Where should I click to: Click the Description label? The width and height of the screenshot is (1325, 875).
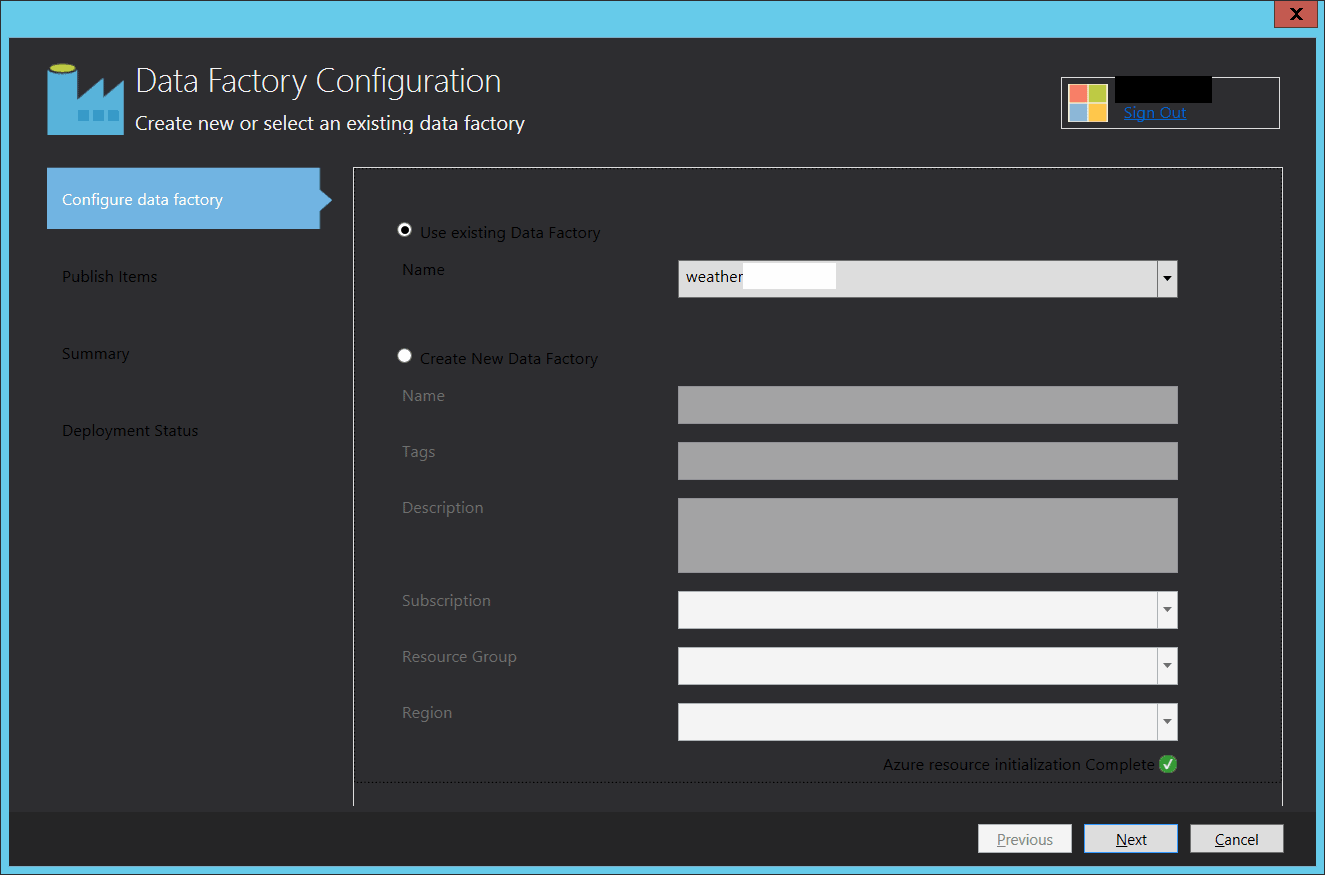442,507
